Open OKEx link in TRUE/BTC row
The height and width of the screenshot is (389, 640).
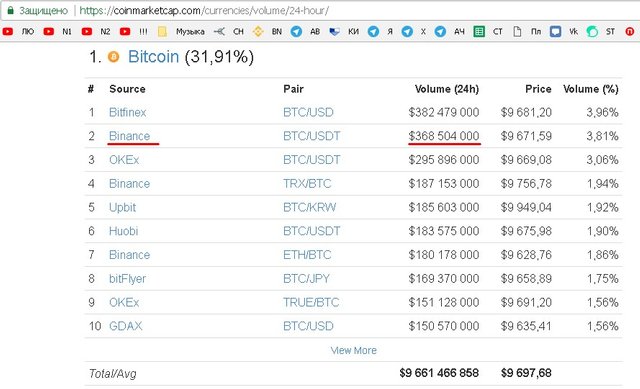click(124, 302)
